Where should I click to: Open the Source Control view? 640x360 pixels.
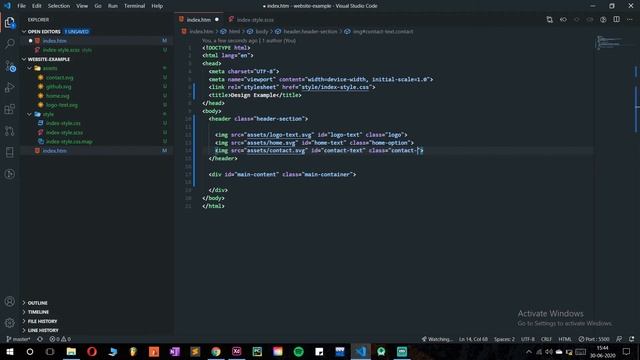[x=9, y=66]
